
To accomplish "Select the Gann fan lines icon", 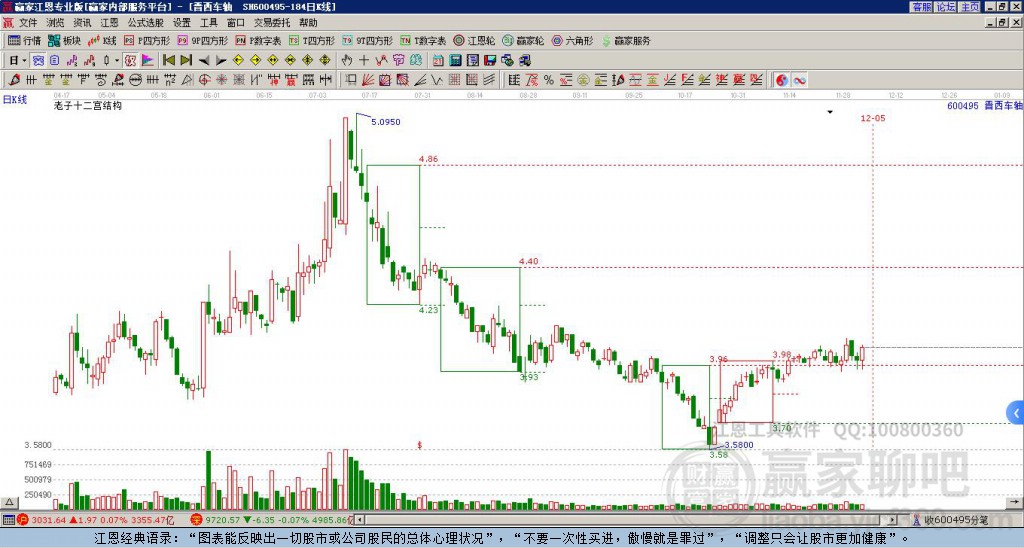I will 368,80.
